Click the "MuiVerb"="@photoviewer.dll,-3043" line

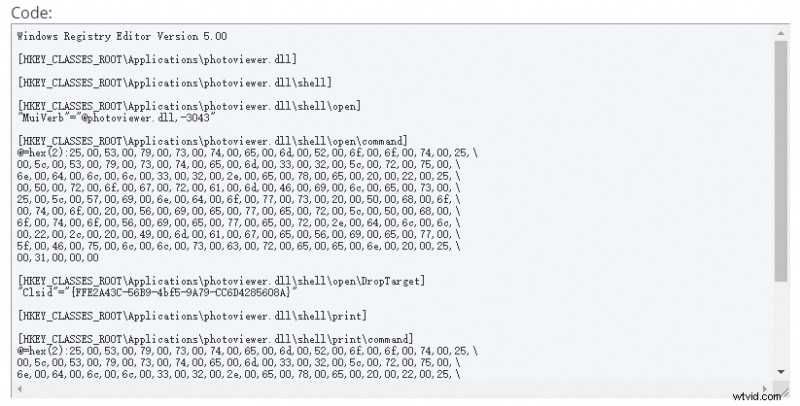tap(108, 116)
